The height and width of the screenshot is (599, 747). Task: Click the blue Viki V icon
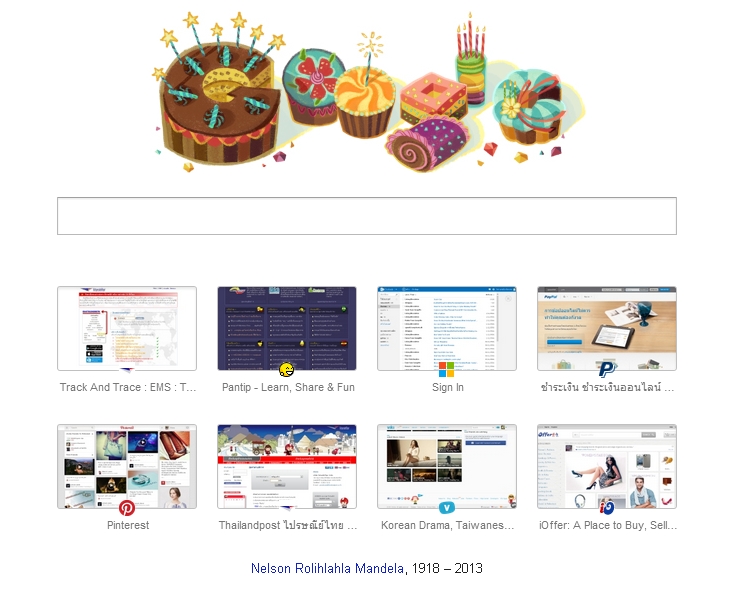pyautogui.click(x=446, y=508)
